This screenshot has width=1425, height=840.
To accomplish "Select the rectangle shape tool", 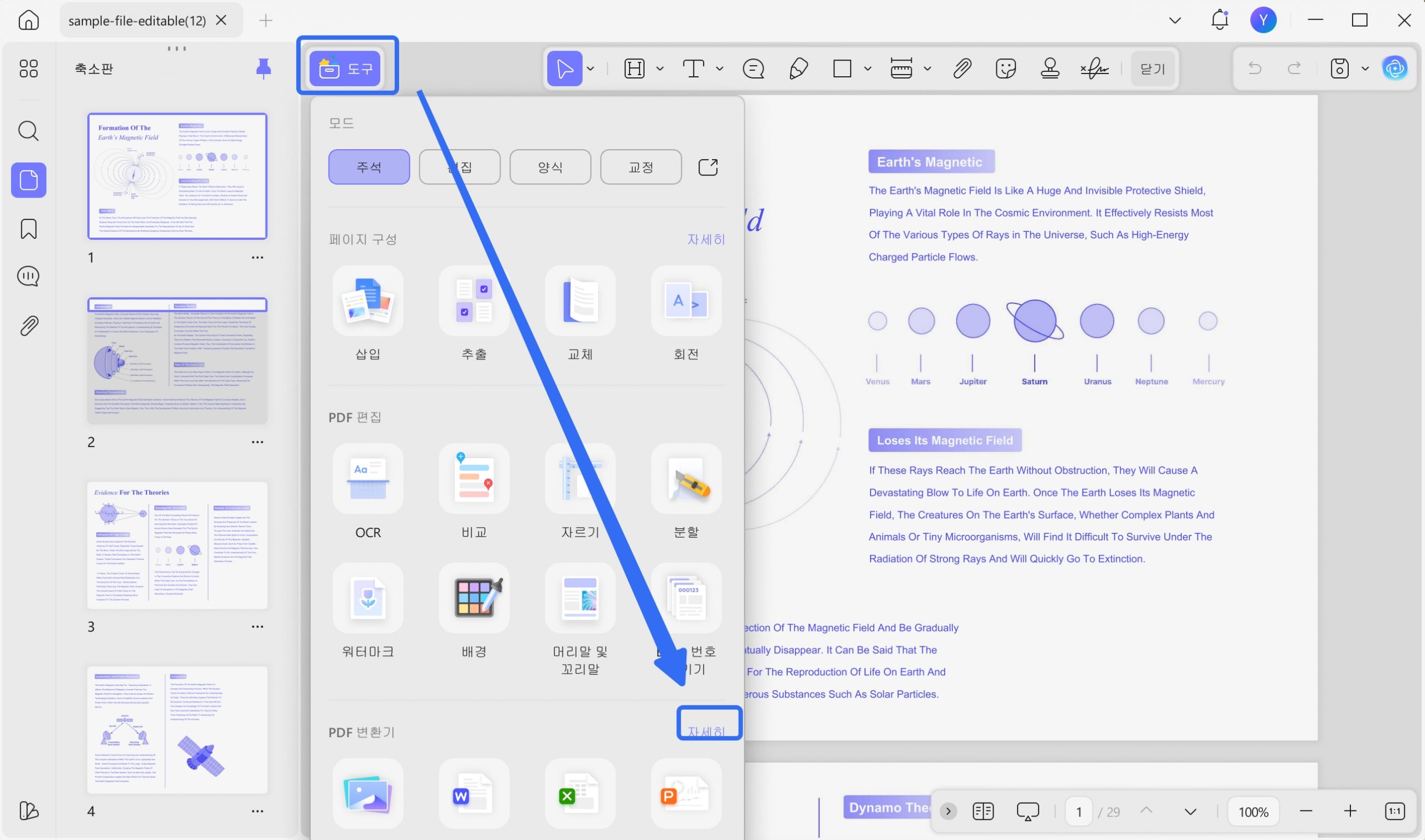I will click(842, 68).
